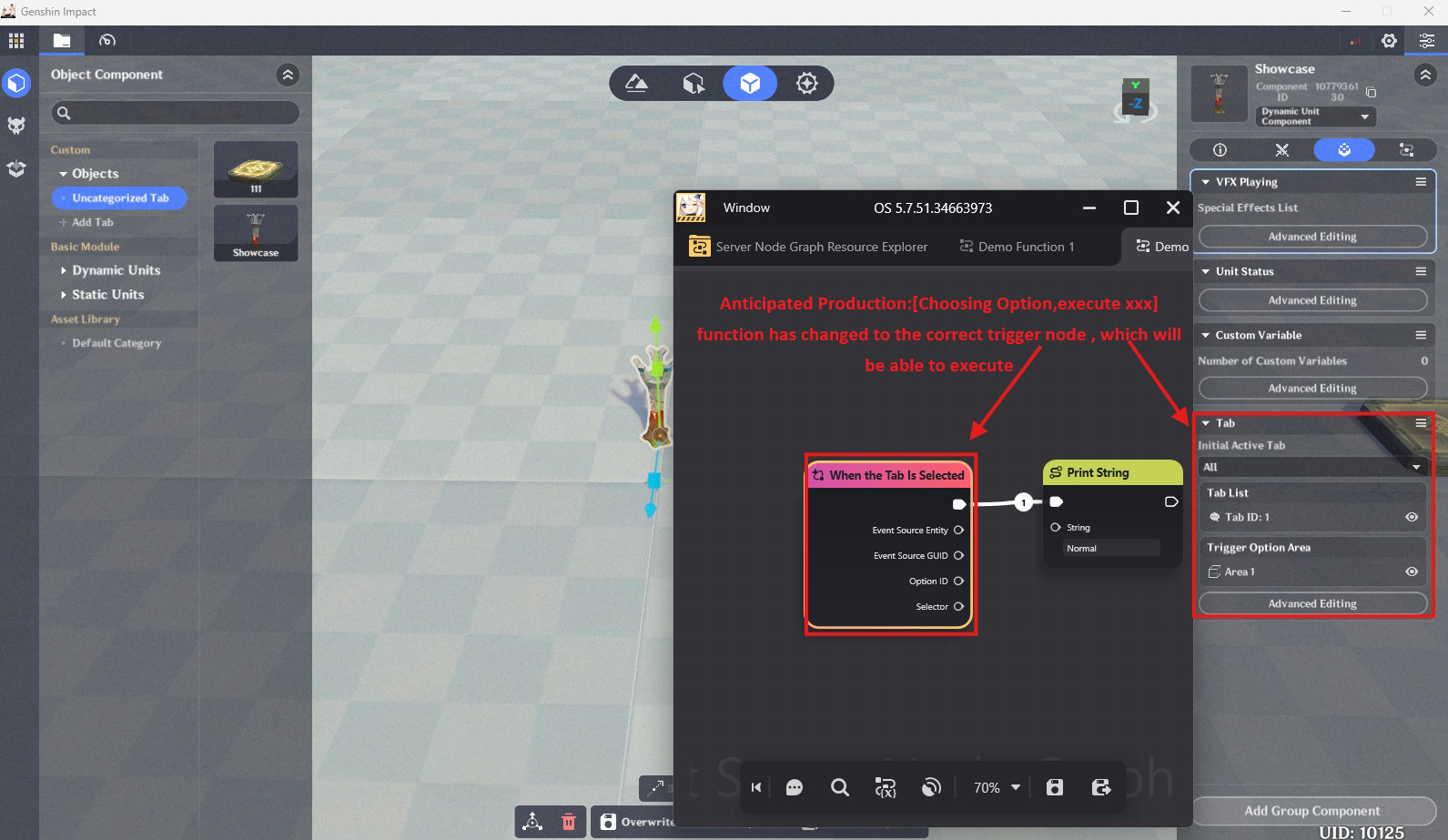Click the red trash delete icon
This screenshot has width=1448, height=840.
tap(569, 822)
